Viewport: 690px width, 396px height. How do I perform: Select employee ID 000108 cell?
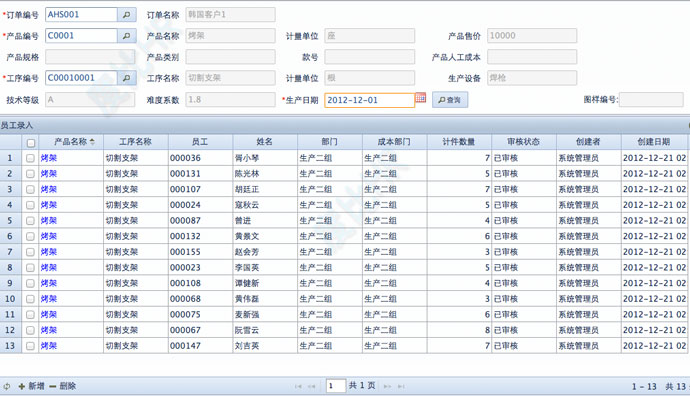pyautogui.click(x=200, y=283)
